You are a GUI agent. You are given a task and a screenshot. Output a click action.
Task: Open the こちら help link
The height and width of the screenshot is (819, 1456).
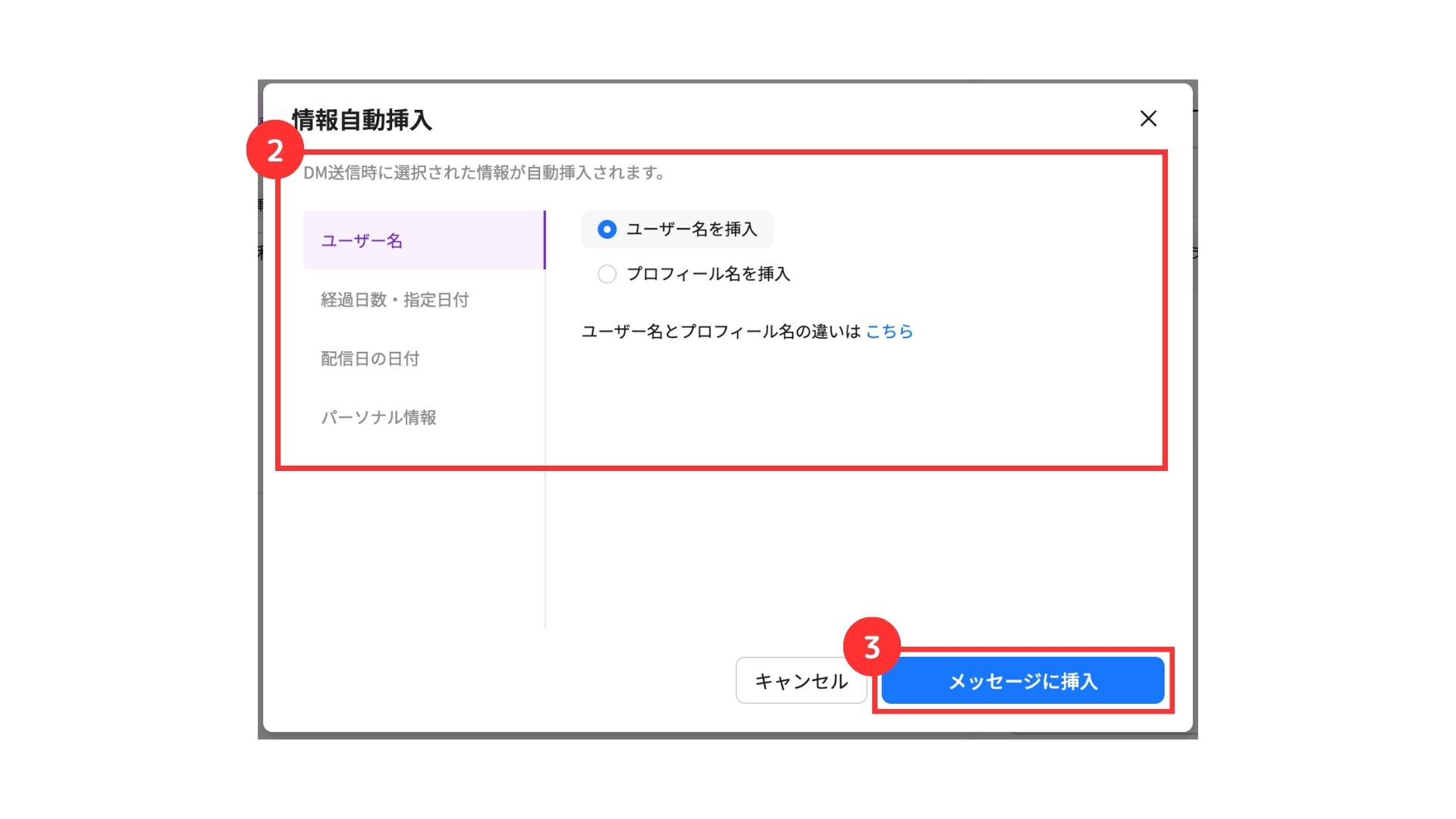pos(889,331)
